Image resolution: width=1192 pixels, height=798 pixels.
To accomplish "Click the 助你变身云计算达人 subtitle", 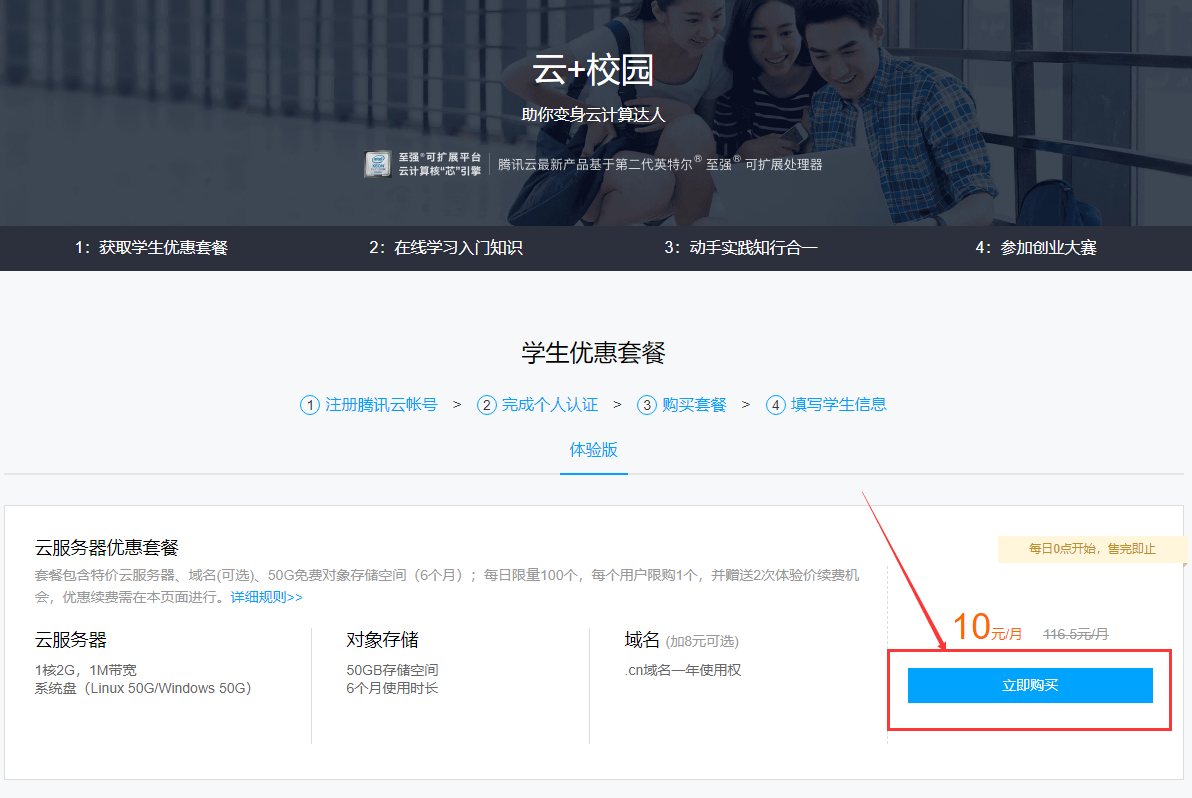I will pos(594,115).
